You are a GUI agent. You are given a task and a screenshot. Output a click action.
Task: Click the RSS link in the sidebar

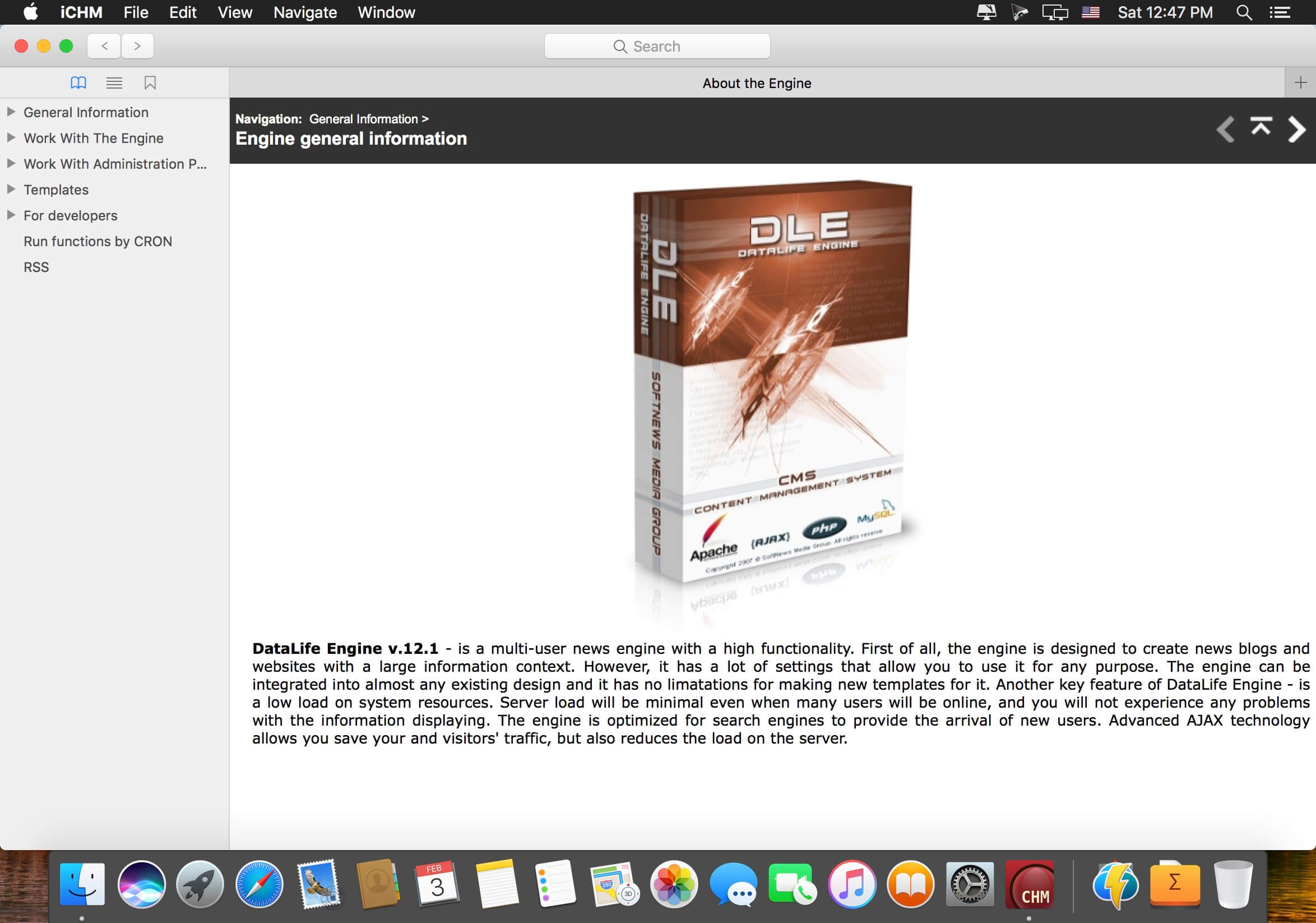tap(37, 266)
